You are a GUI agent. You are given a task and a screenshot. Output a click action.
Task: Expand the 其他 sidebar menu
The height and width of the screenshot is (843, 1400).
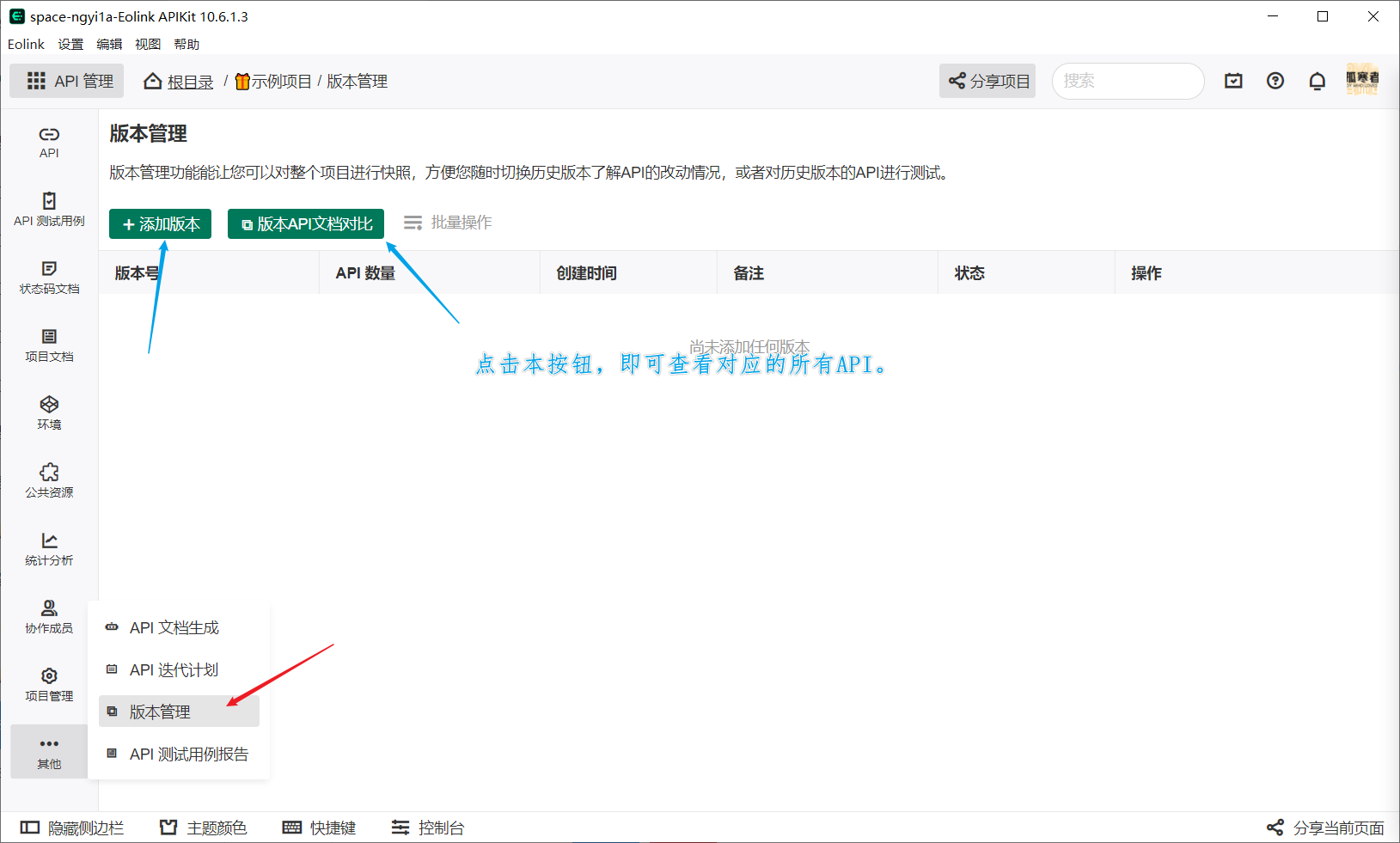click(48, 750)
